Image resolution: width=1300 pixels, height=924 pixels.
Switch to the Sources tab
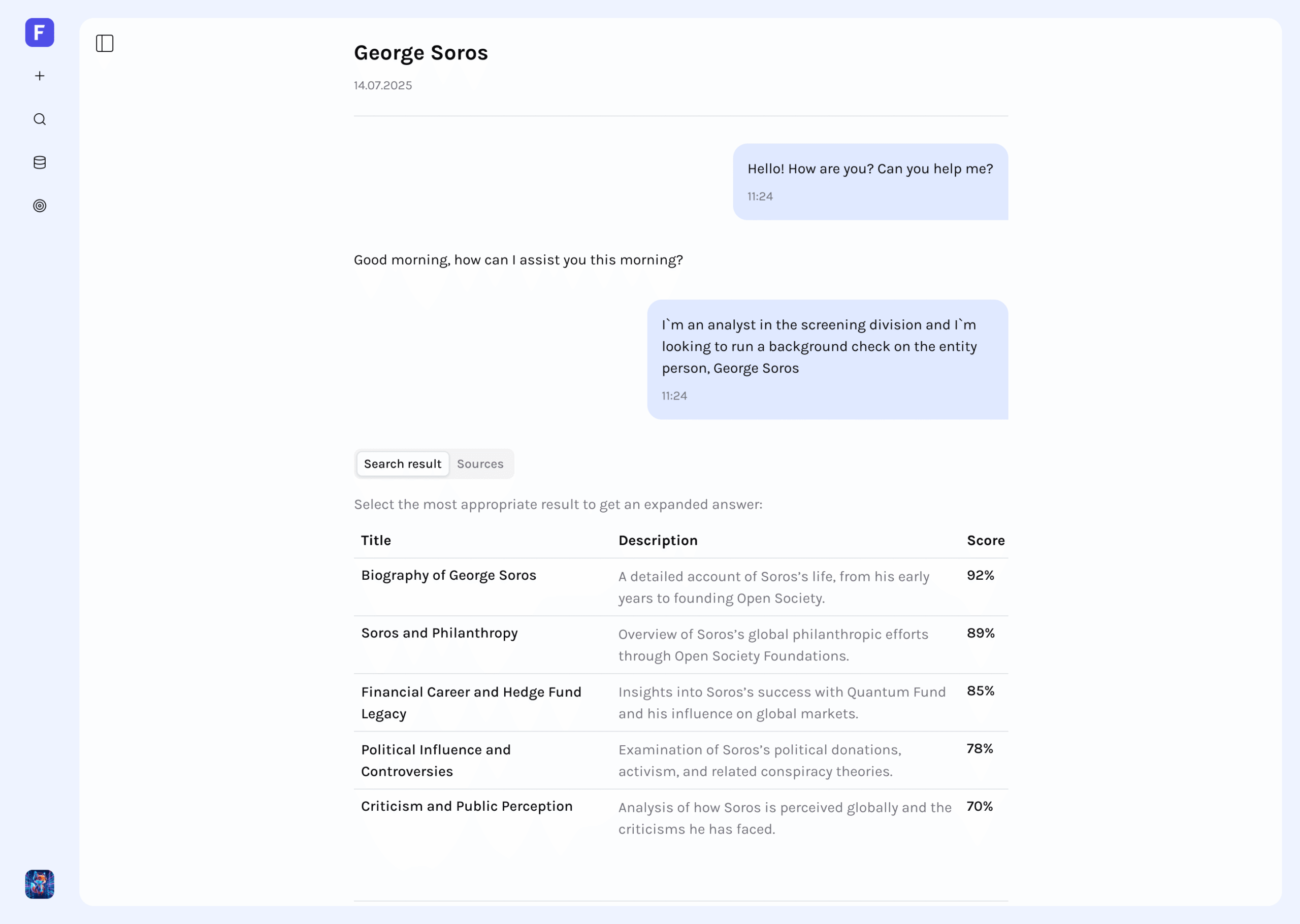point(479,464)
